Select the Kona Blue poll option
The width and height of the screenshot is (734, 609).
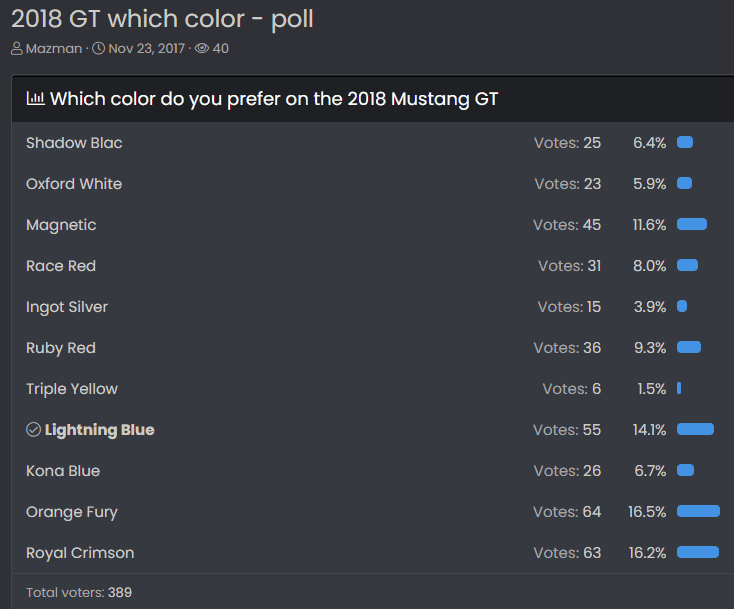click(63, 471)
